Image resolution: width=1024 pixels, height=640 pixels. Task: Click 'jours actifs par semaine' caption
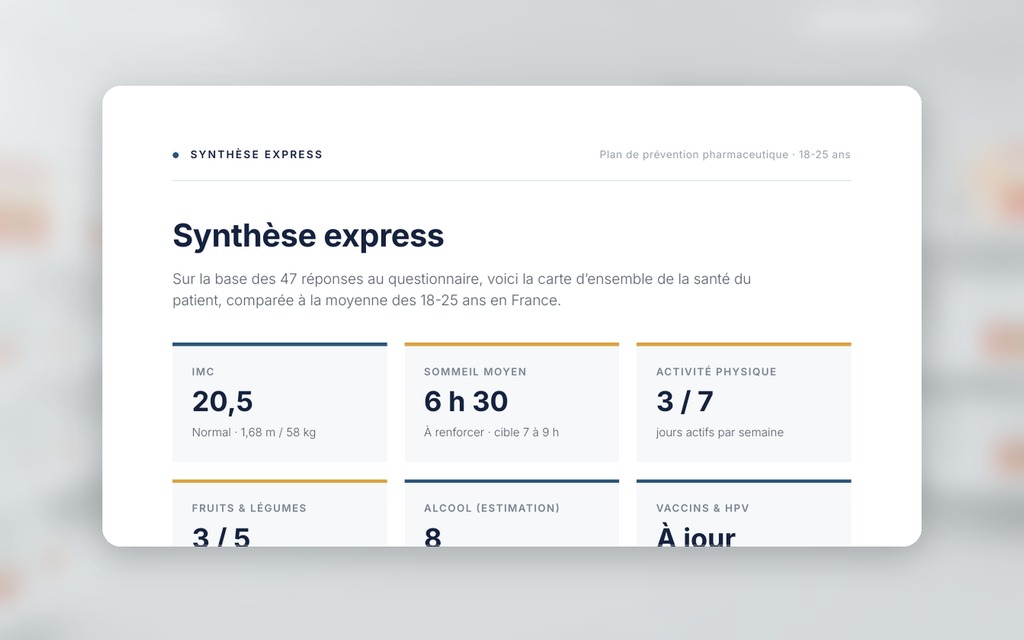[720, 432]
